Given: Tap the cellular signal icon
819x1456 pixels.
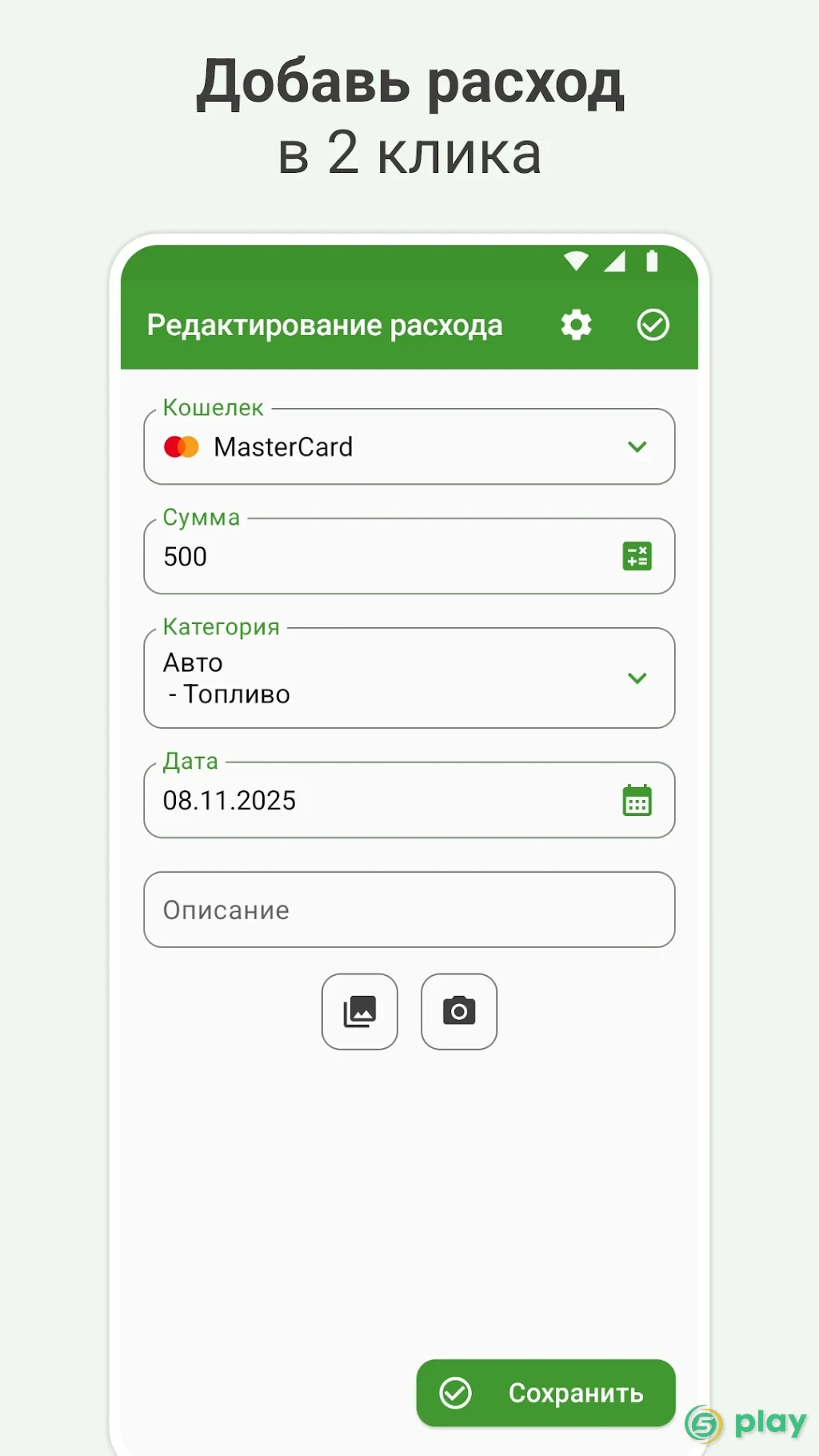Looking at the screenshot, I should pyautogui.click(x=614, y=261).
